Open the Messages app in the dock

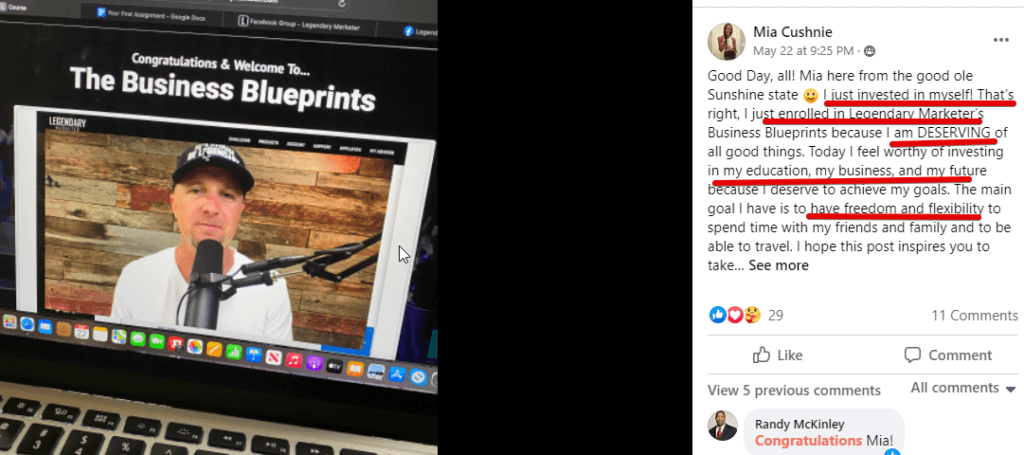[137, 338]
